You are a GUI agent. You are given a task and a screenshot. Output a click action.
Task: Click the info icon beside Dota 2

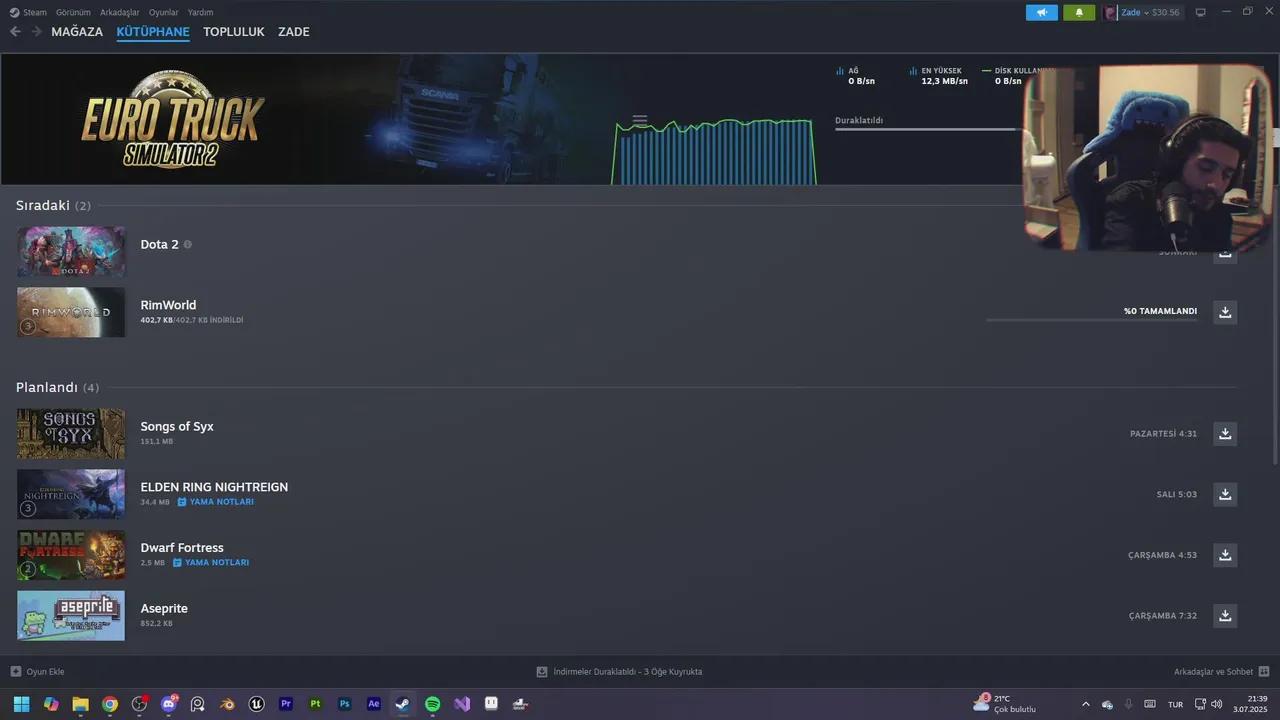(187, 244)
